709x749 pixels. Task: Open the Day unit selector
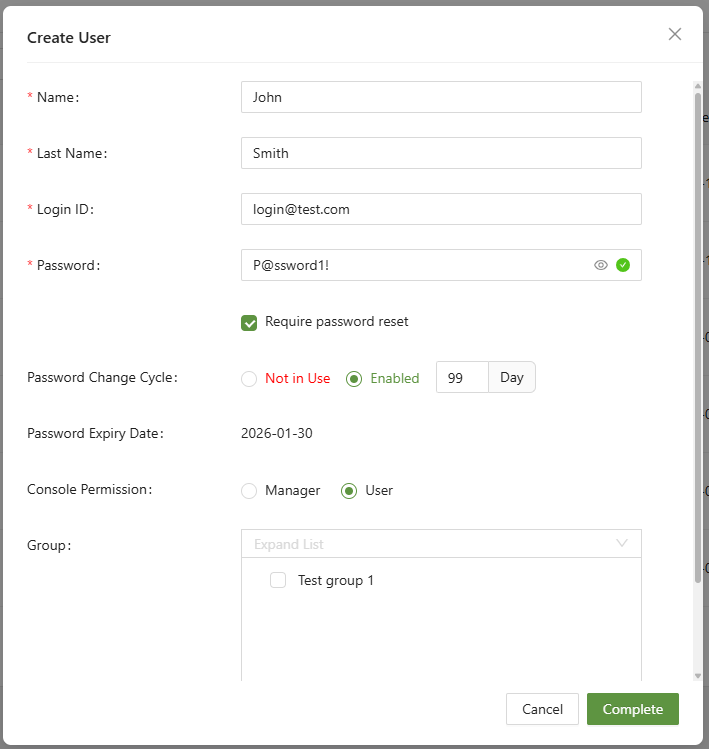coord(512,378)
